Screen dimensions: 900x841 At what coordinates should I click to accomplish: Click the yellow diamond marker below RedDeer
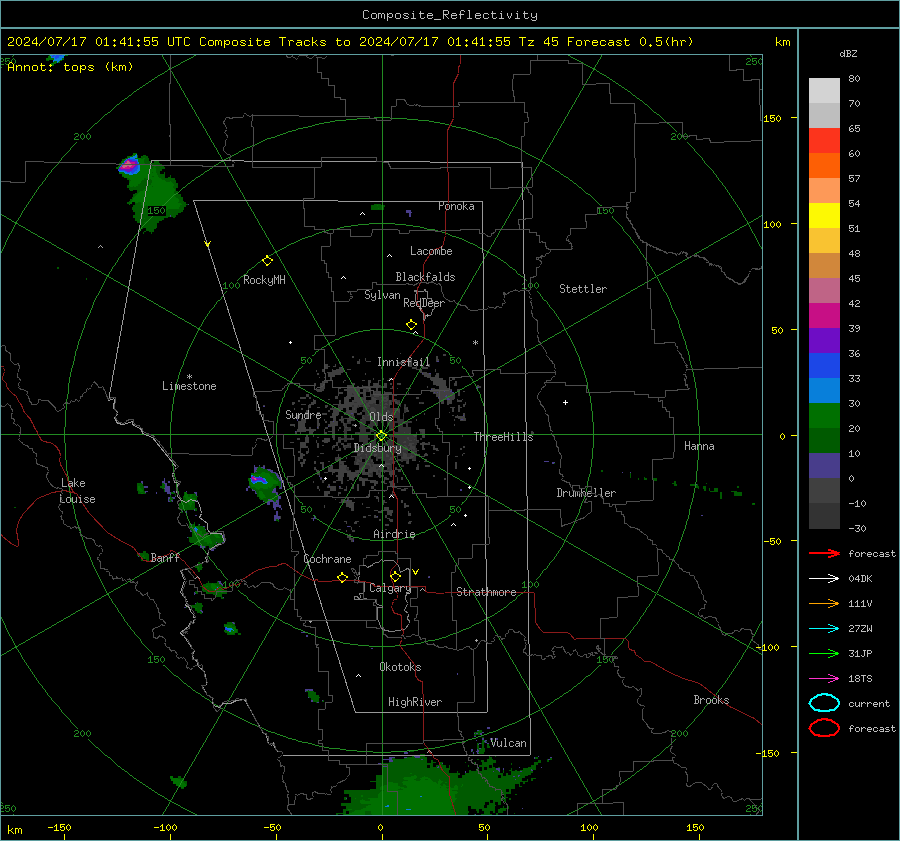pos(411,325)
